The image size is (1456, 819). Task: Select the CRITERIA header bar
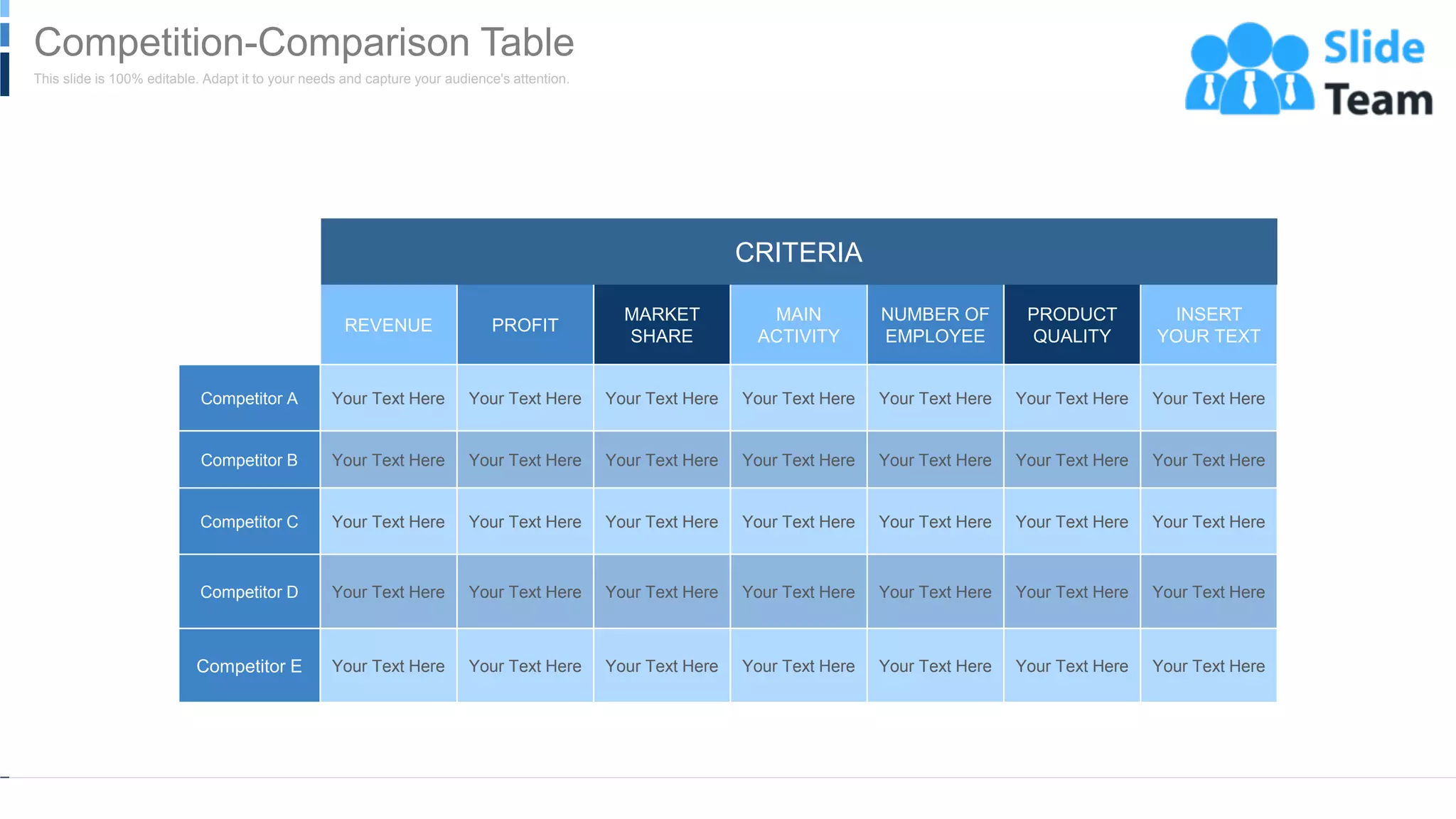coord(798,252)
